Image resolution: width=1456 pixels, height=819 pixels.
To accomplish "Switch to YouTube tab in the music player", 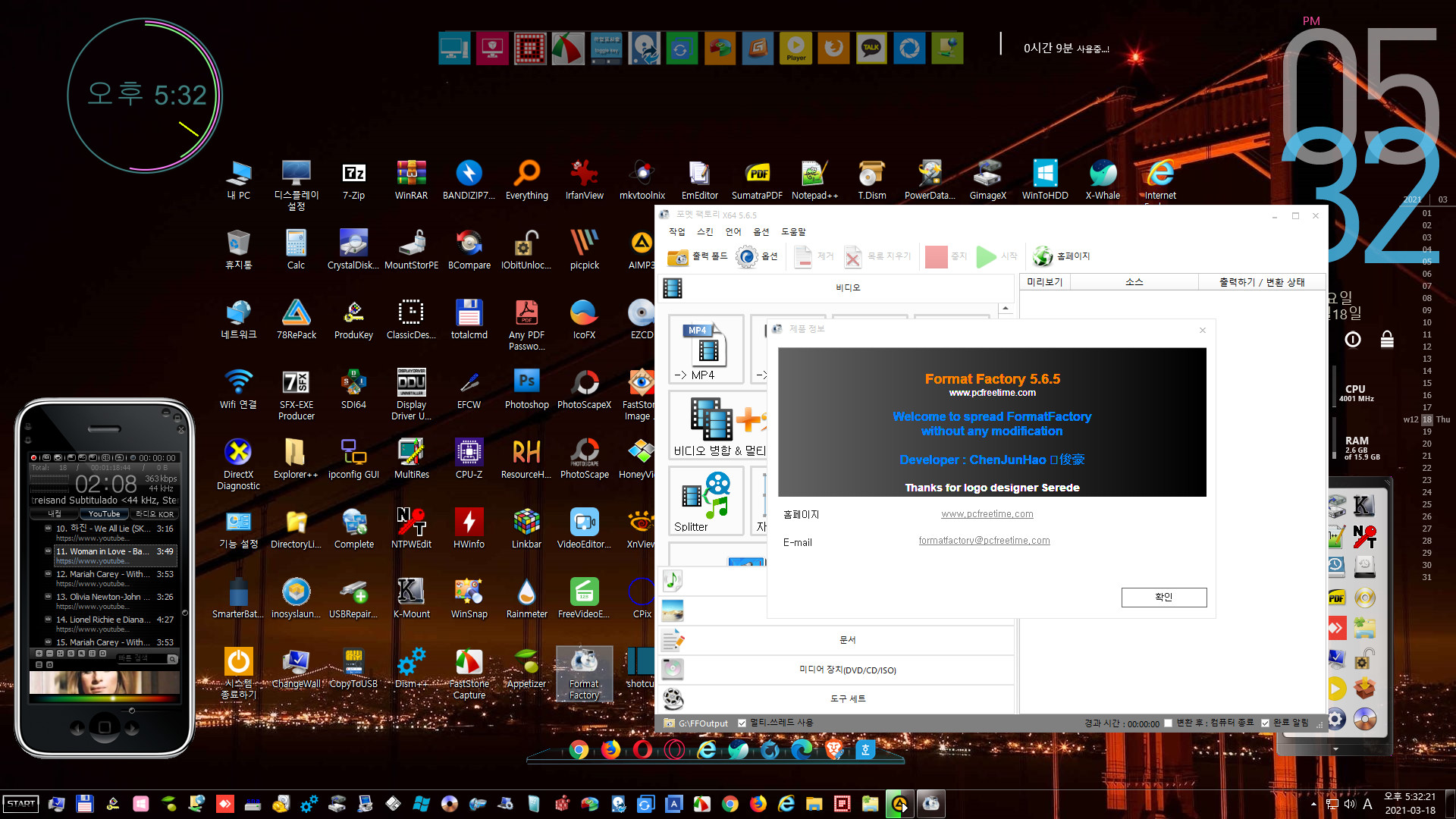I will pyautogui.click(x=105, y=514).
